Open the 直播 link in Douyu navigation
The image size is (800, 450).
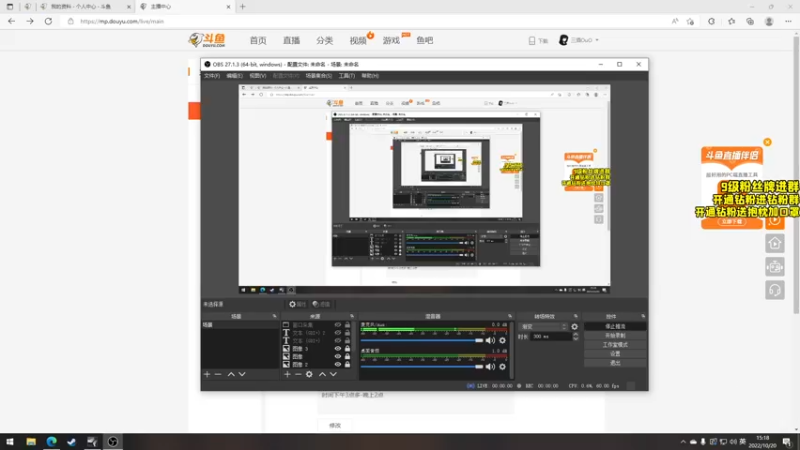click(x=291, y=40)
